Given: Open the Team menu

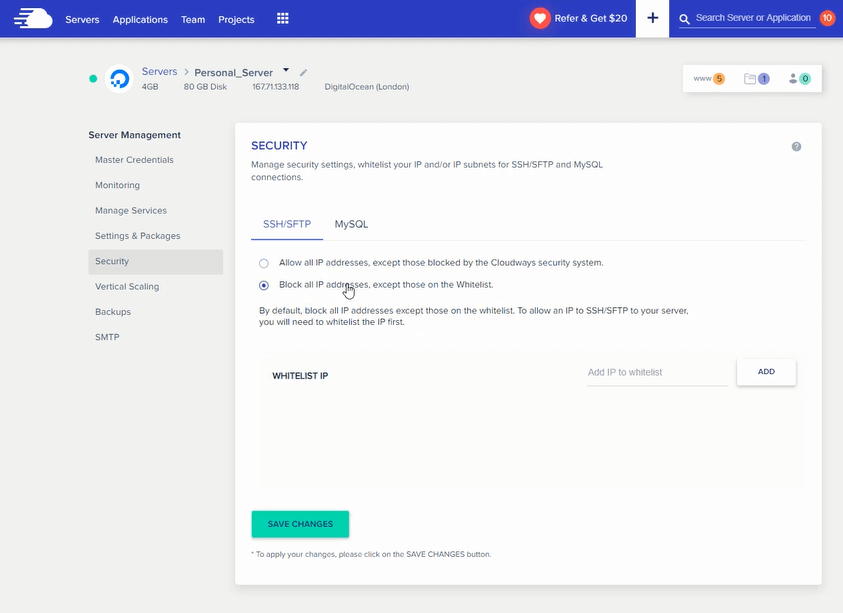Looking at the screenshot, I should pos(192,19).
